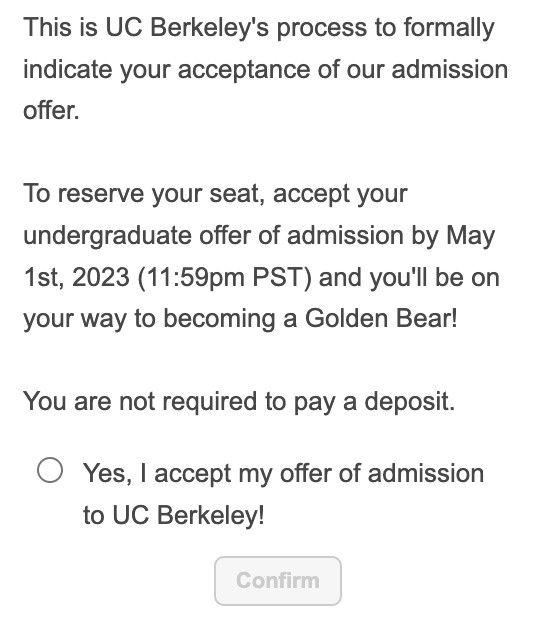Screen dimensions: 540x624
Task: Click the words 'accept your' after 'seat,'
Action: tap(340, 194)
